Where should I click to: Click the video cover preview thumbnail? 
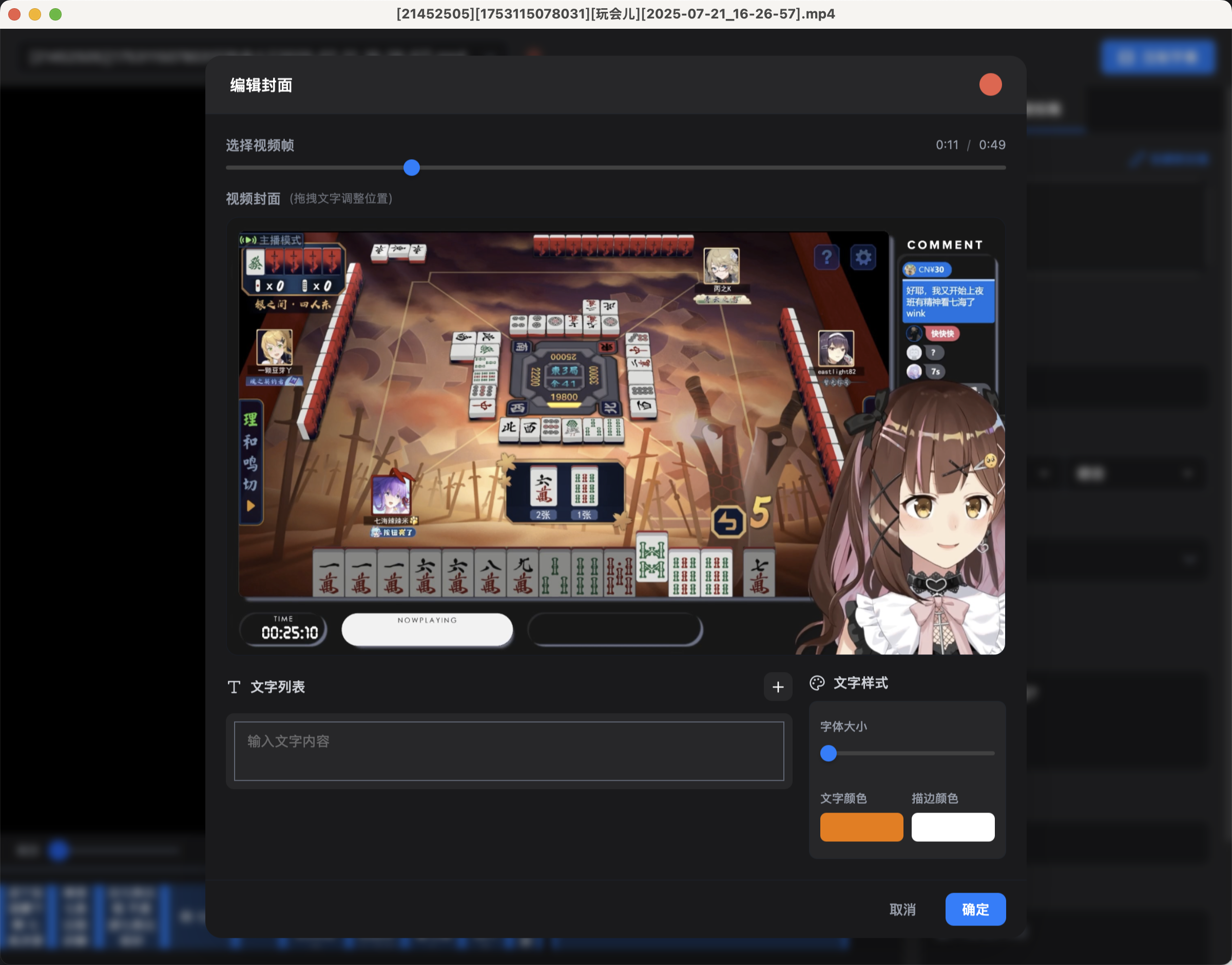tap(615, 436)
